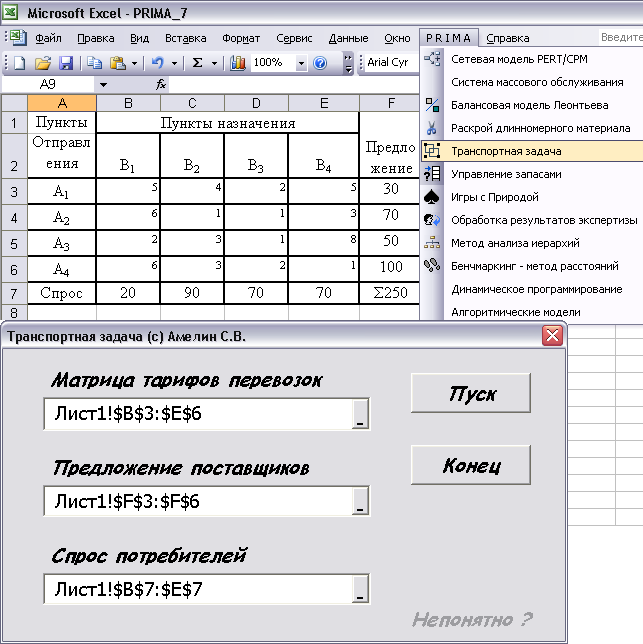
Task: Click the New document toolbar icon
Action: click(19, 63)
